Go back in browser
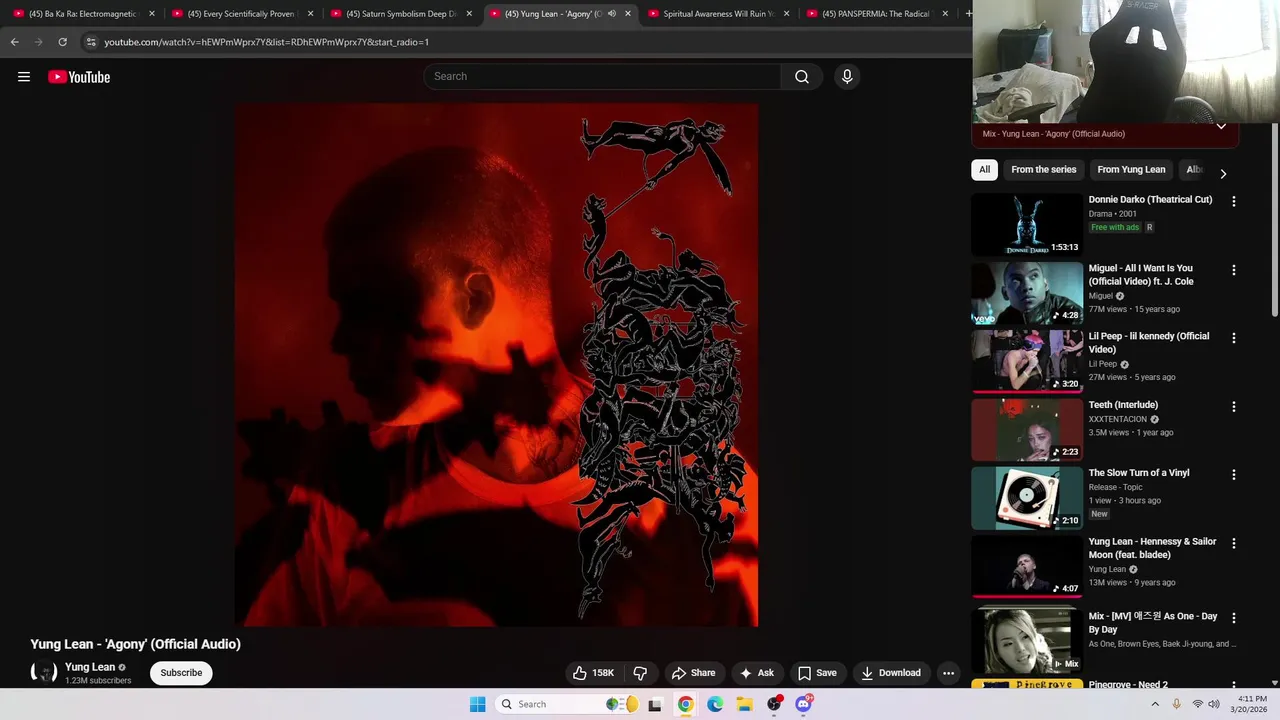Image resolution: width=1280 pixels, height=720 pixels. (x=14, y=42)
